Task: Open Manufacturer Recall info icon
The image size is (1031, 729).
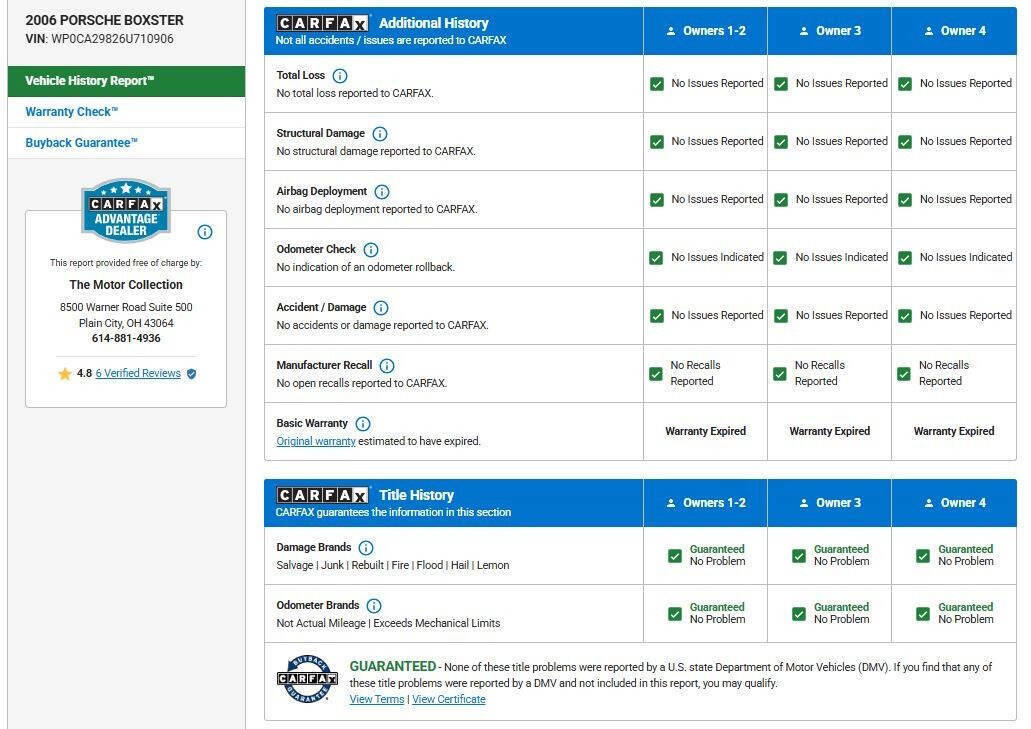Action: tap(387, 366)
